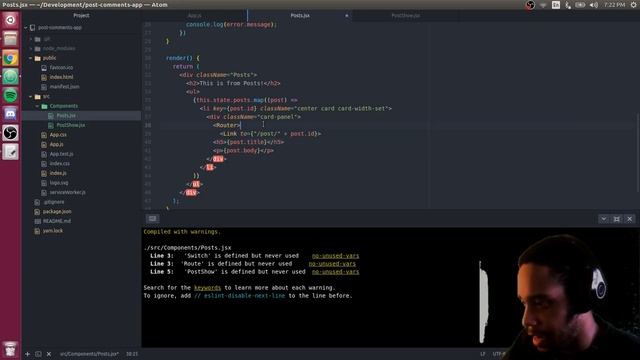Collapse the Components folder

click(x=38, y=106)
